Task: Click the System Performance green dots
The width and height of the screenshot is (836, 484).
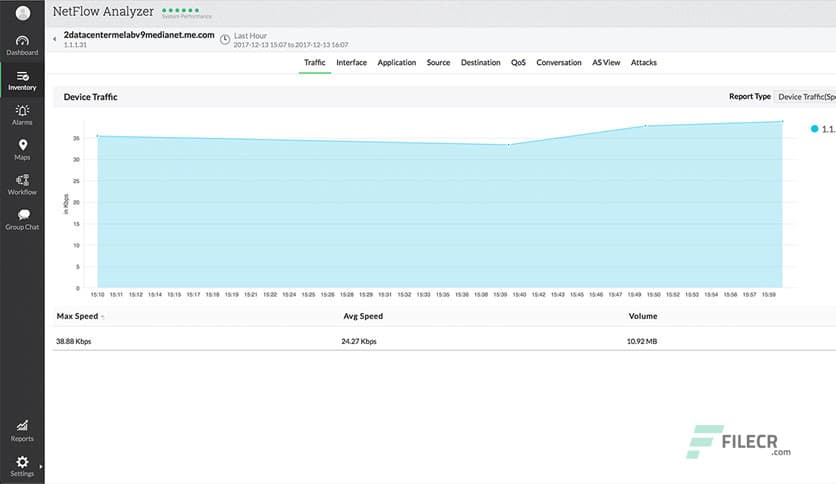Action: (x=181, y=10)
